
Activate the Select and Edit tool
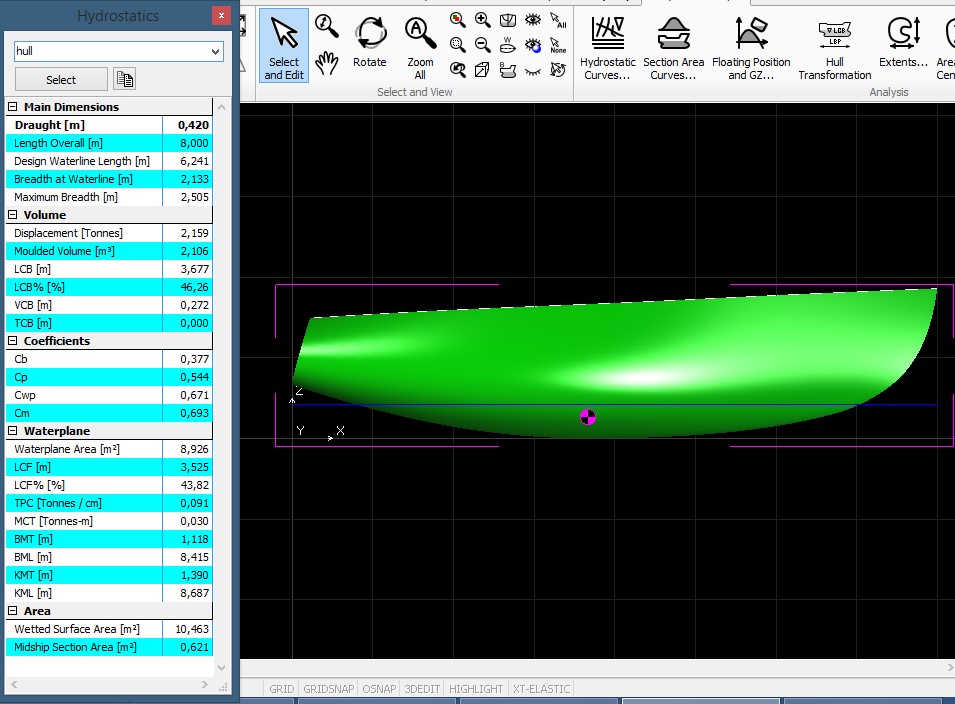tap(284, 45)
